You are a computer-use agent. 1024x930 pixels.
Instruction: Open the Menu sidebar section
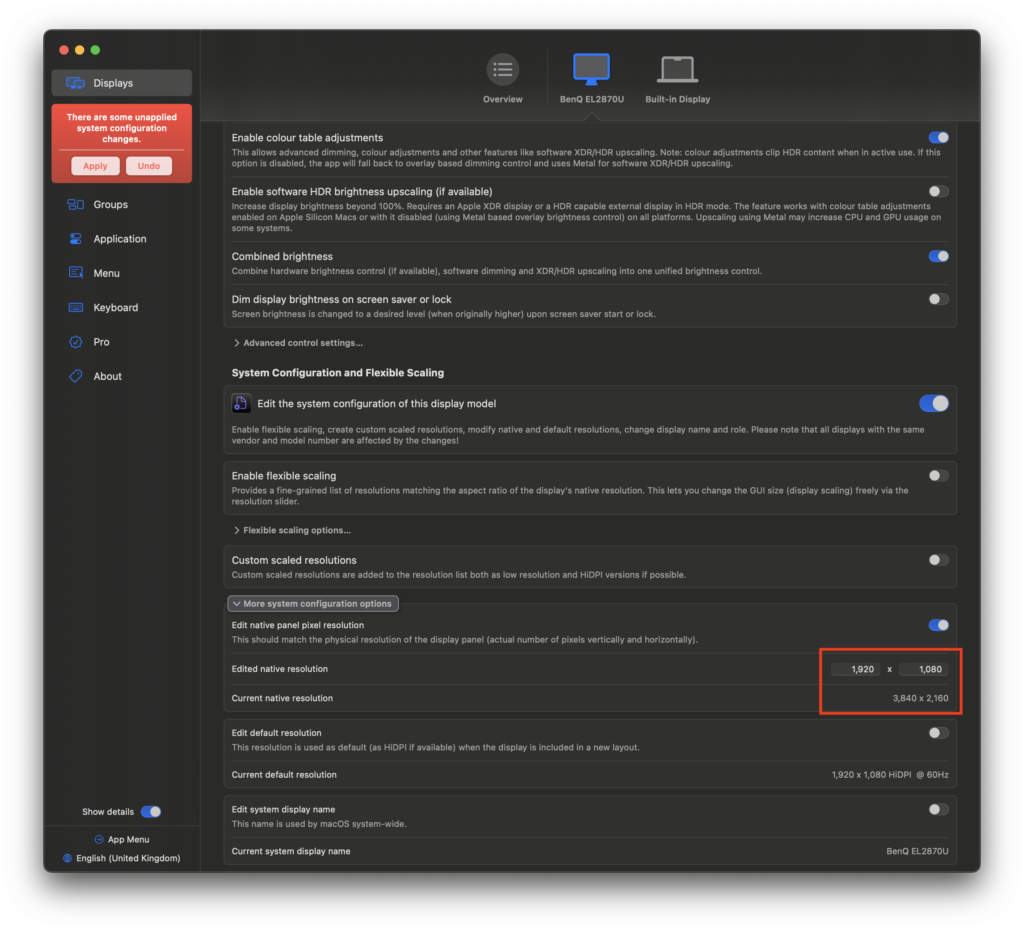(x=106, y=273)
